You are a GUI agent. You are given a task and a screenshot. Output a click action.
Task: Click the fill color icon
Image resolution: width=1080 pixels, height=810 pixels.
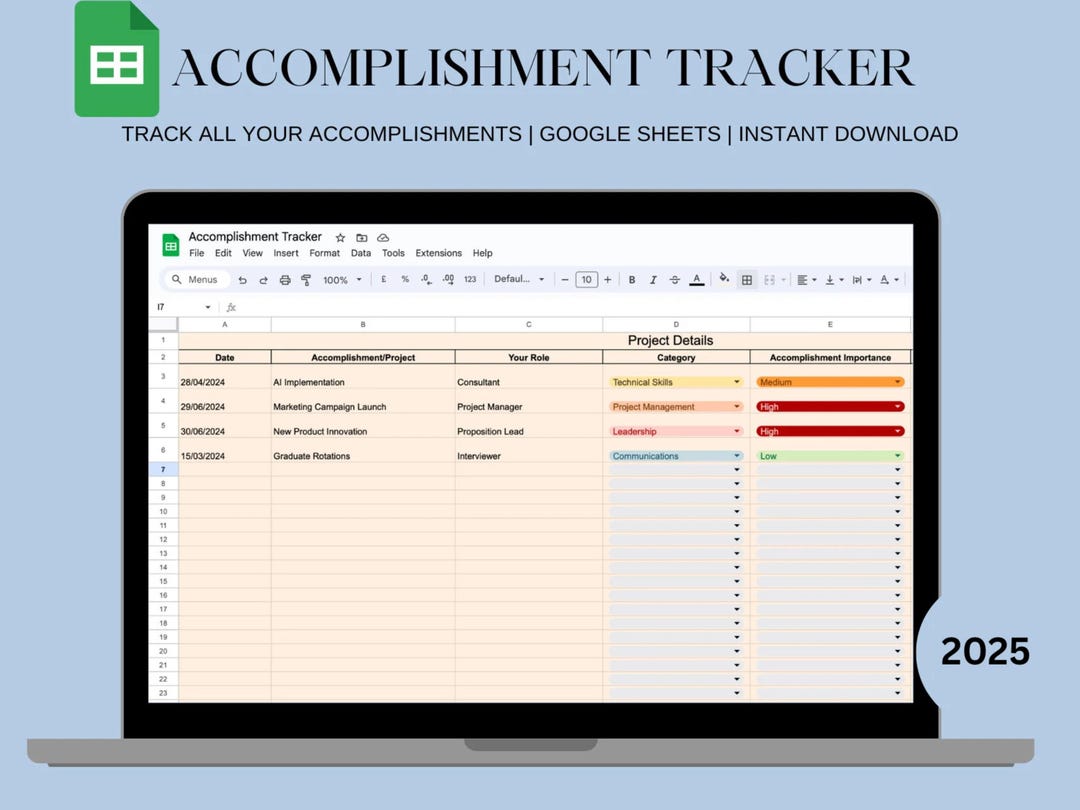click(x=725, y=280)
